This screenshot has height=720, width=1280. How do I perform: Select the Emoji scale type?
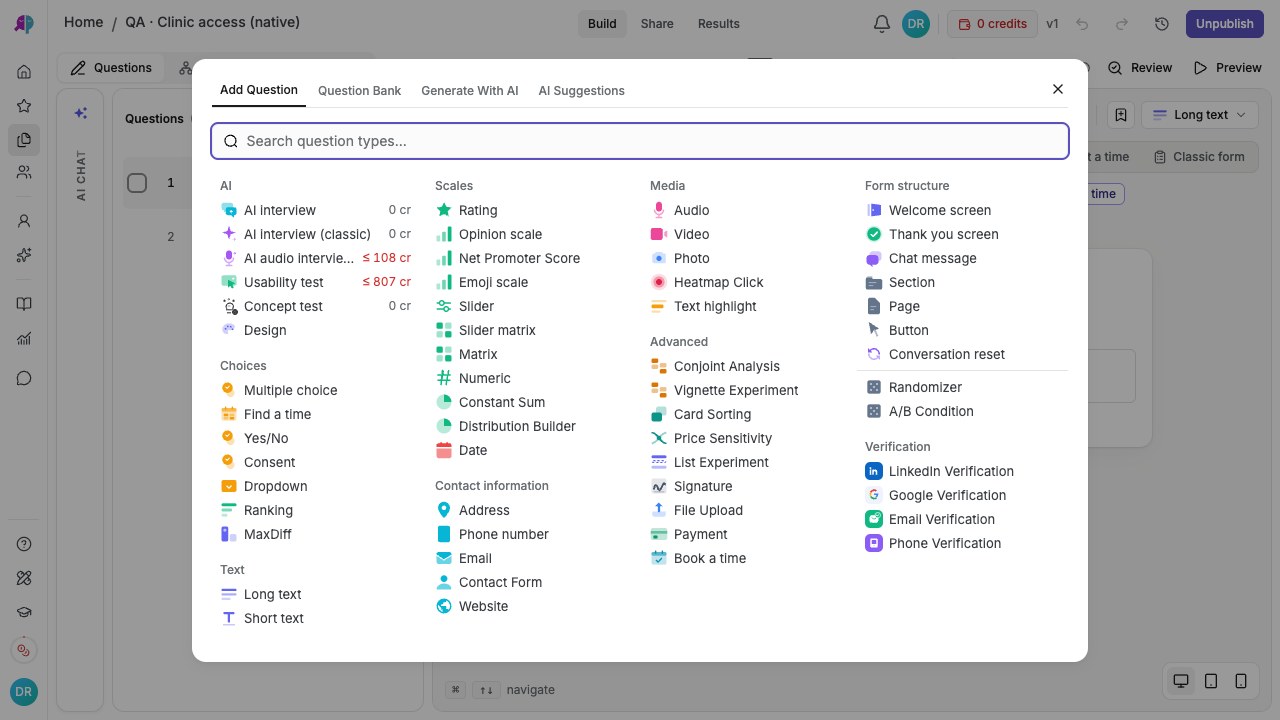(530, 282)
